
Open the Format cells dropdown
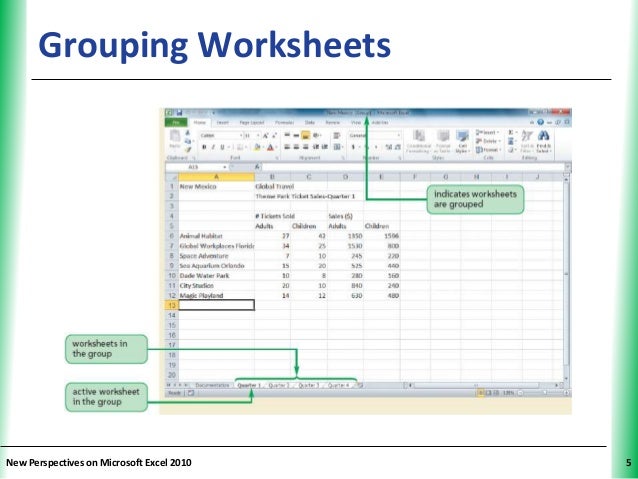click(489, 150)
